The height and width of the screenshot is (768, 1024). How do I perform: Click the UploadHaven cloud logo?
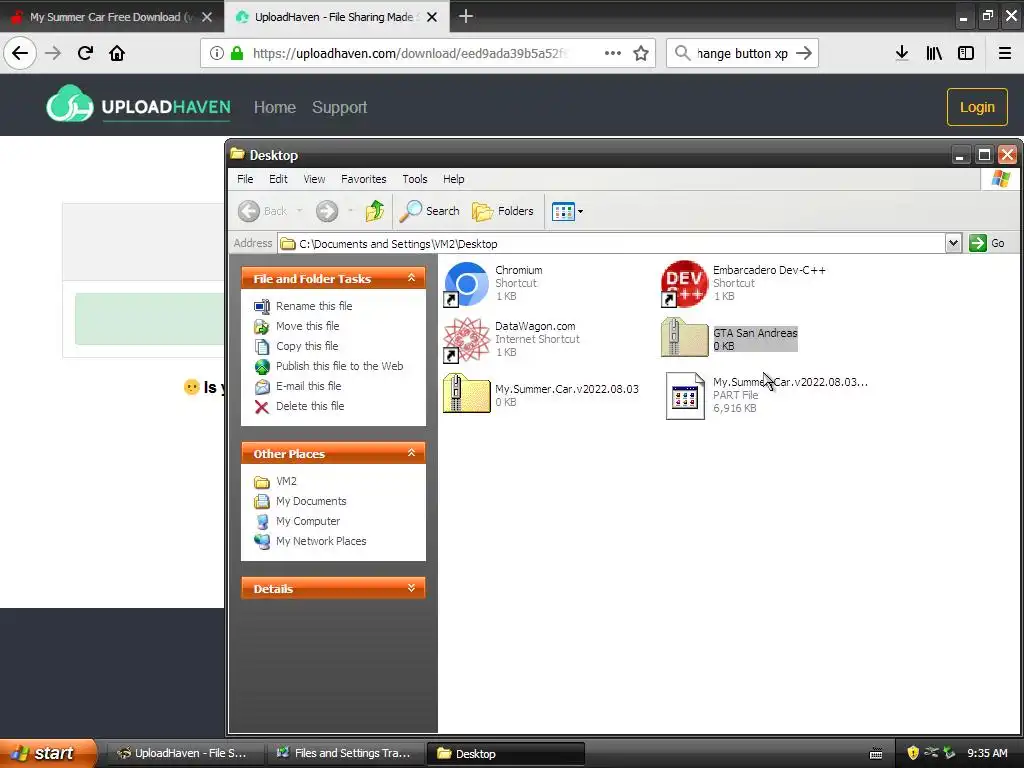coord(70,104)
